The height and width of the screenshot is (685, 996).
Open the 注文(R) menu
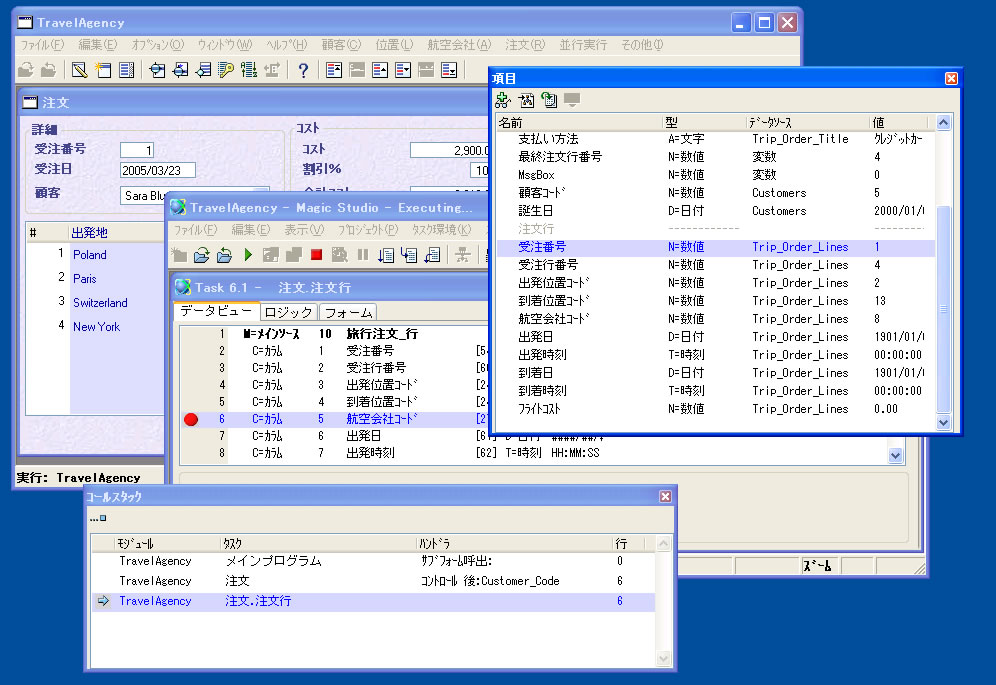(525, 44)
